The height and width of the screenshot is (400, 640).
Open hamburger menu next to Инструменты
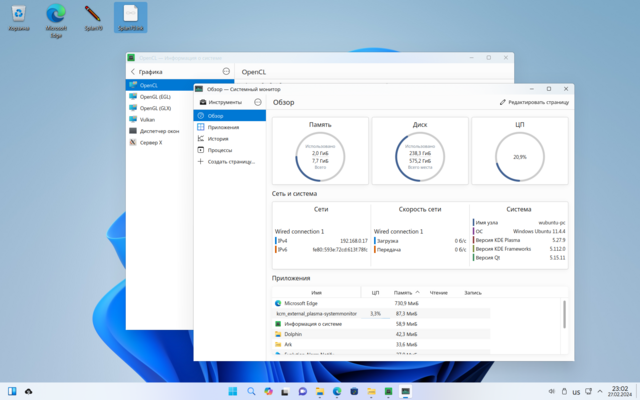pos(258,102)
